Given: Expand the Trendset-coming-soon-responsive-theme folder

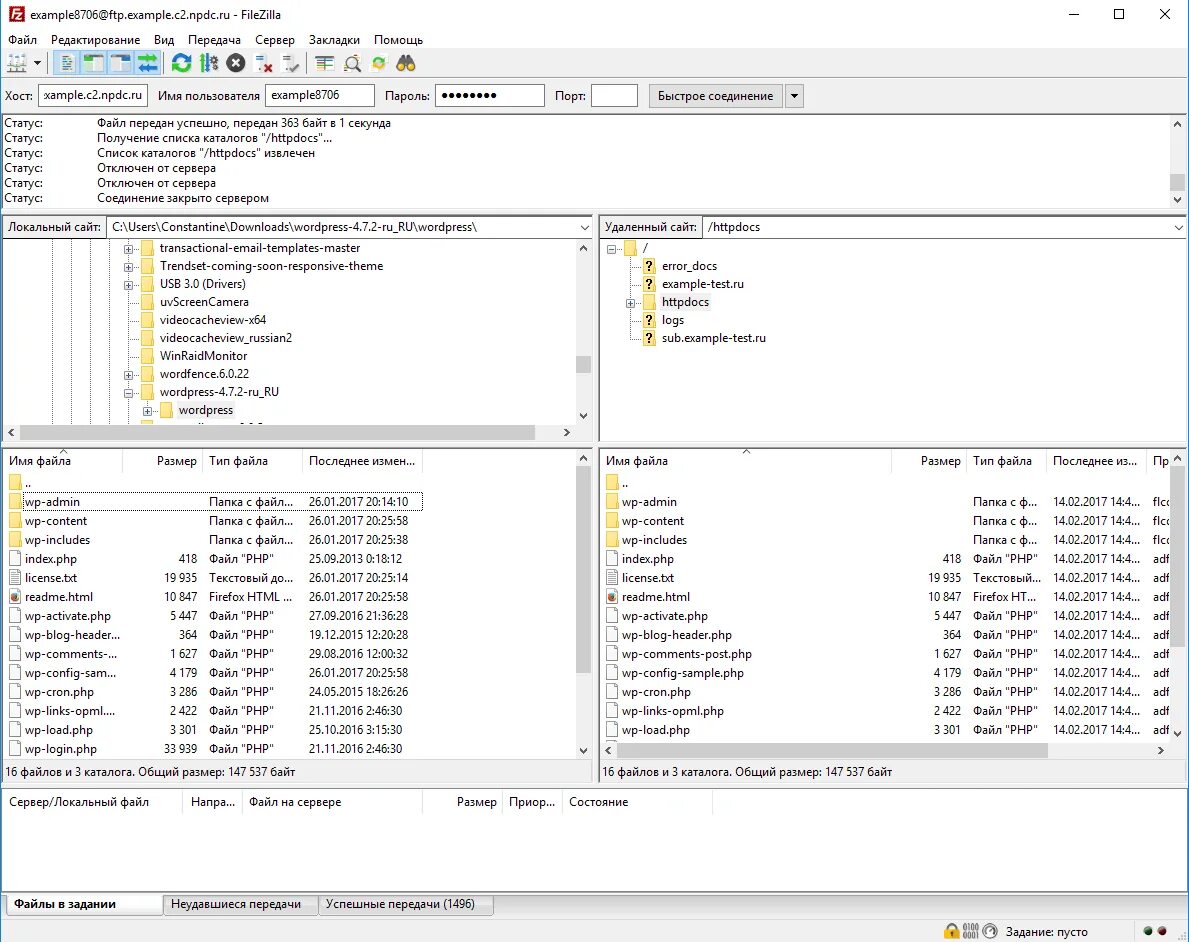Looking at the screenshot, I should [x=129, y=267].
